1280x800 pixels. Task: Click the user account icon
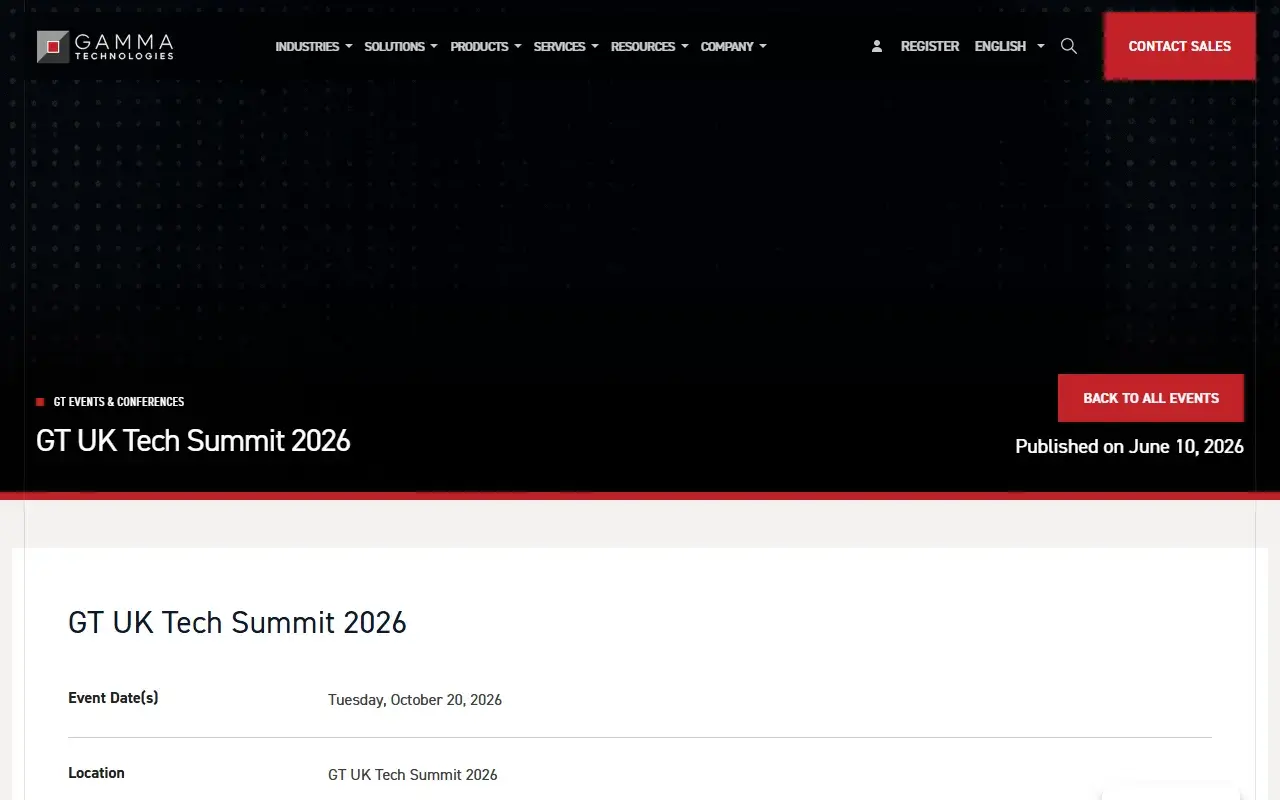[877, 46]
